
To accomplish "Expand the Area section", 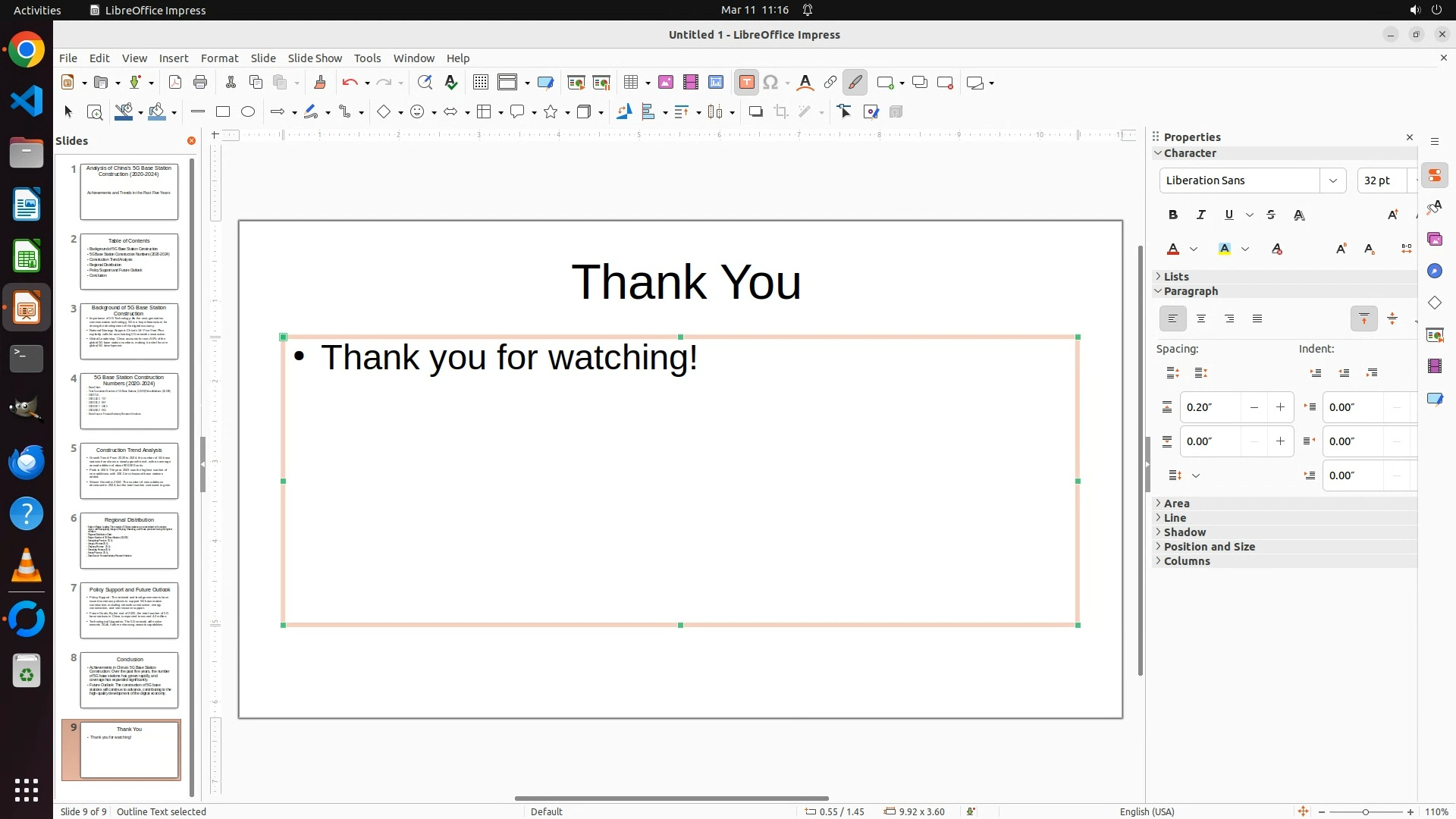I will point(1176,504).
